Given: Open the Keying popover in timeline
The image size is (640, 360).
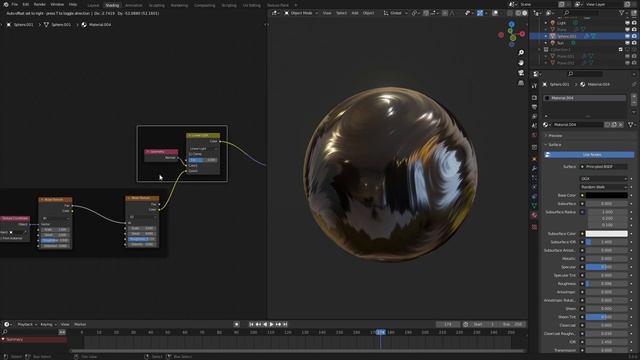Looking at the screenshot, I should 48,324.
